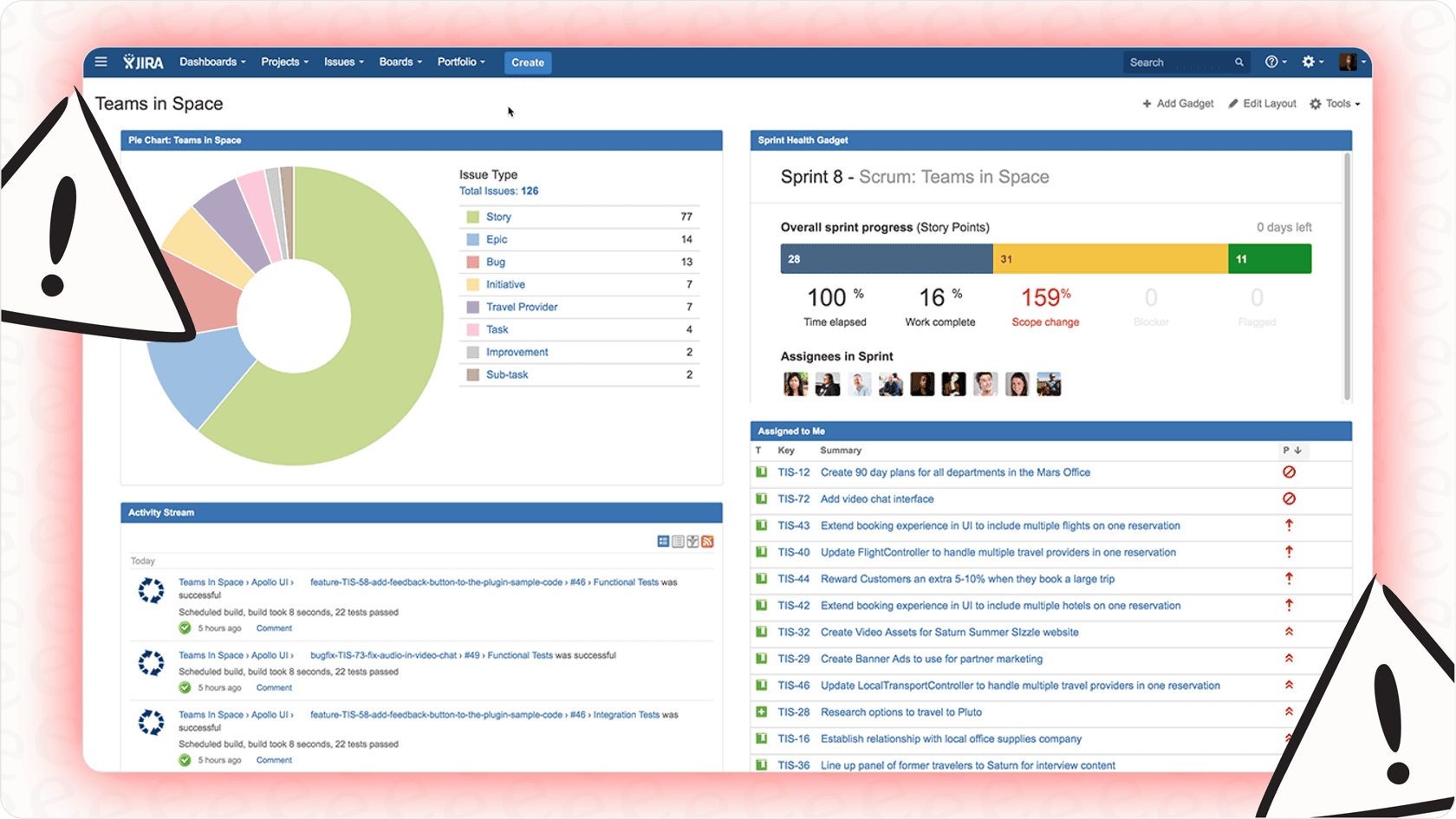
Task: Click the JIRA logo
Action: (141, 62)
